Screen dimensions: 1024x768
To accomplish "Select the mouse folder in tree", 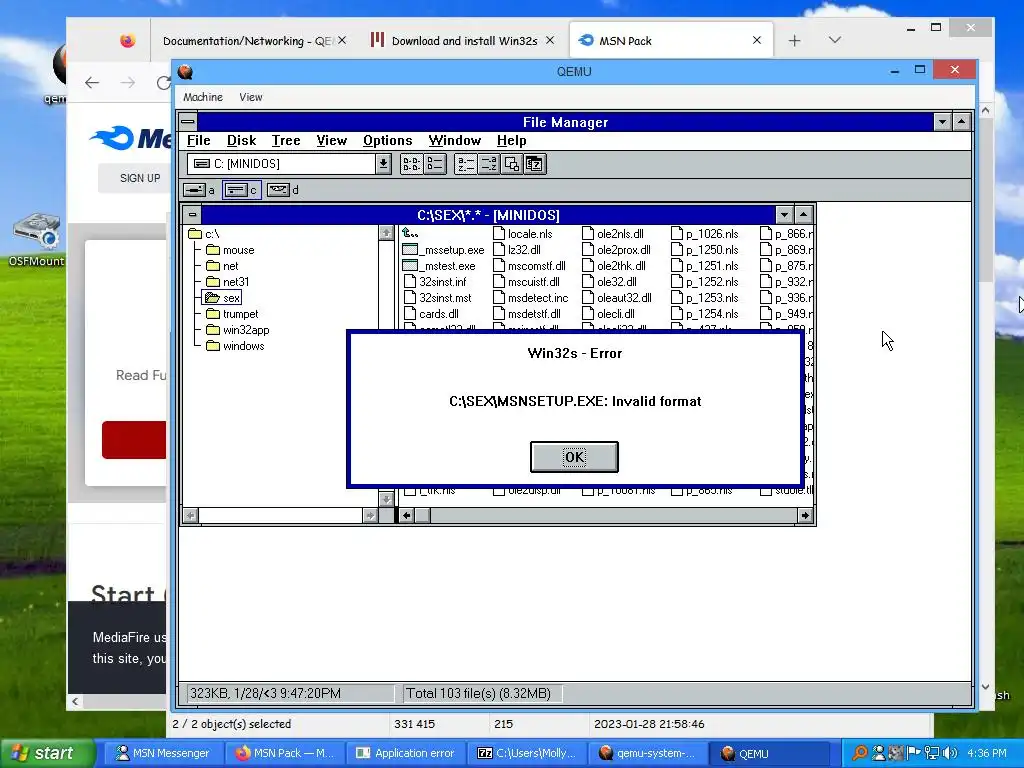I will pyautogui.click(x=230, y=250).
